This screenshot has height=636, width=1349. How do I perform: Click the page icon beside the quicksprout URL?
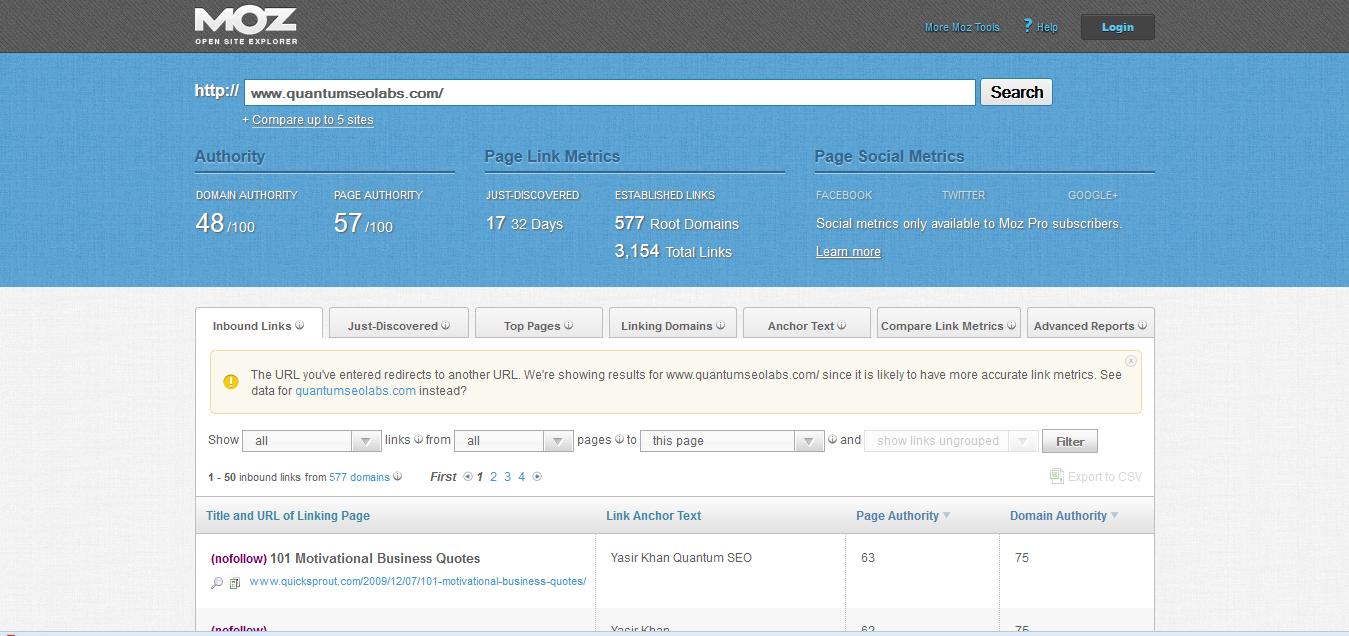pos(235,583)
